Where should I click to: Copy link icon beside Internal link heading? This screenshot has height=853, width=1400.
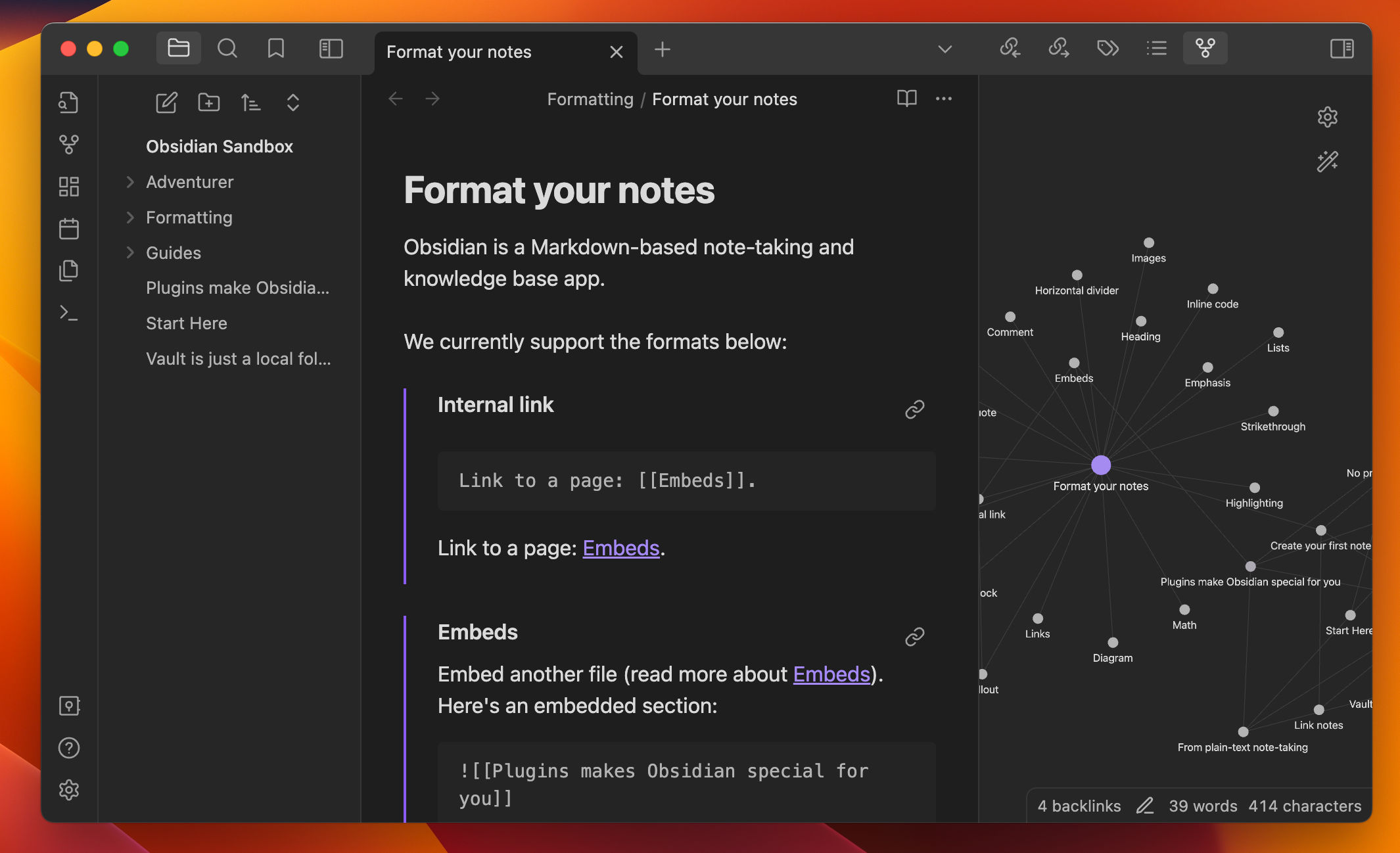click(915, 409)
